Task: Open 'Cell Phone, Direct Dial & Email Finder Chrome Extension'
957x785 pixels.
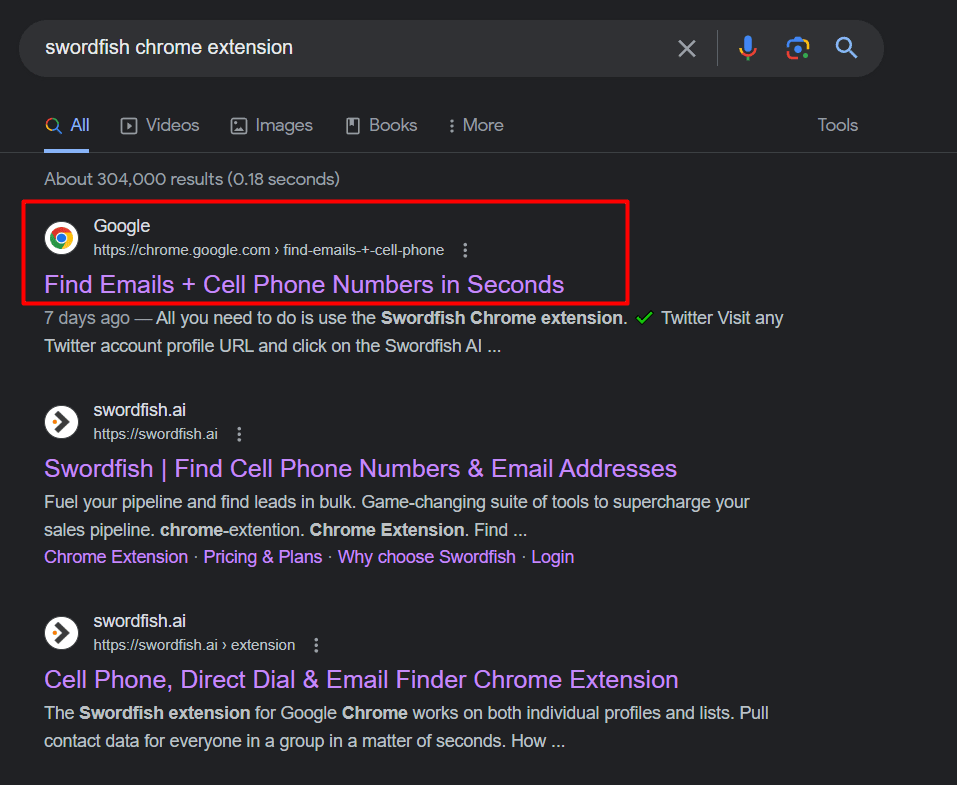Action: coord(361,679)
